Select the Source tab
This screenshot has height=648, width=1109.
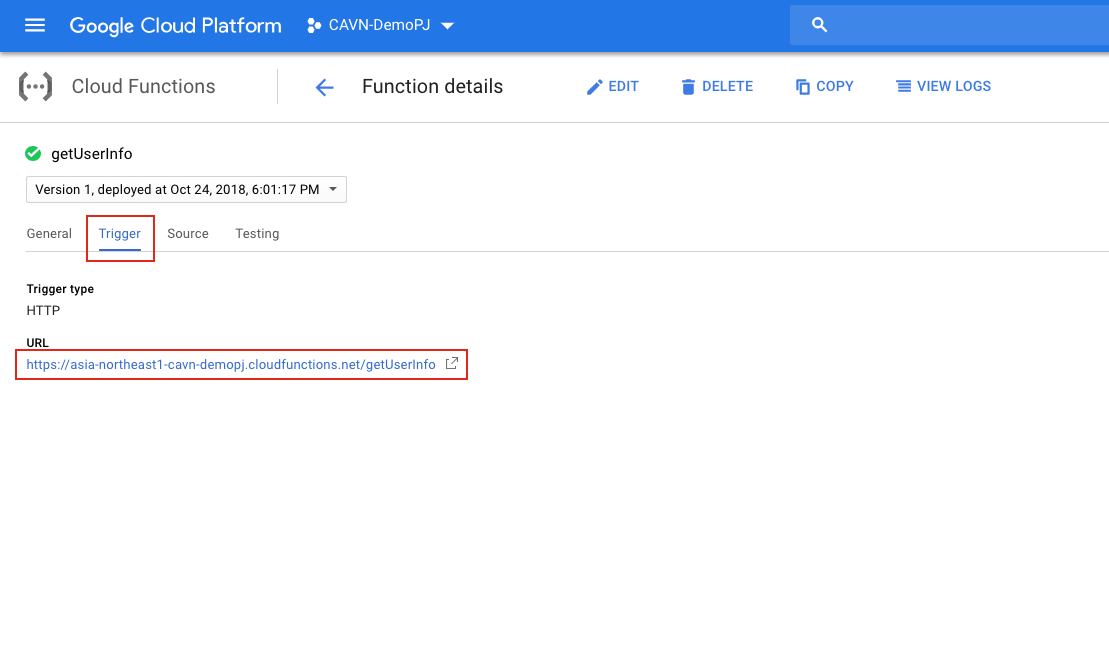188,233
